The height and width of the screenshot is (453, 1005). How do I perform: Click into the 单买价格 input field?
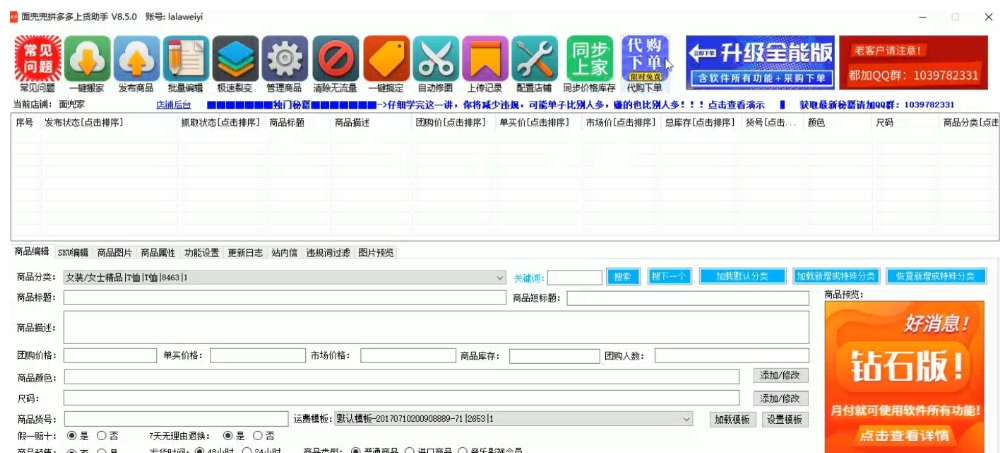tap(258, 356)
